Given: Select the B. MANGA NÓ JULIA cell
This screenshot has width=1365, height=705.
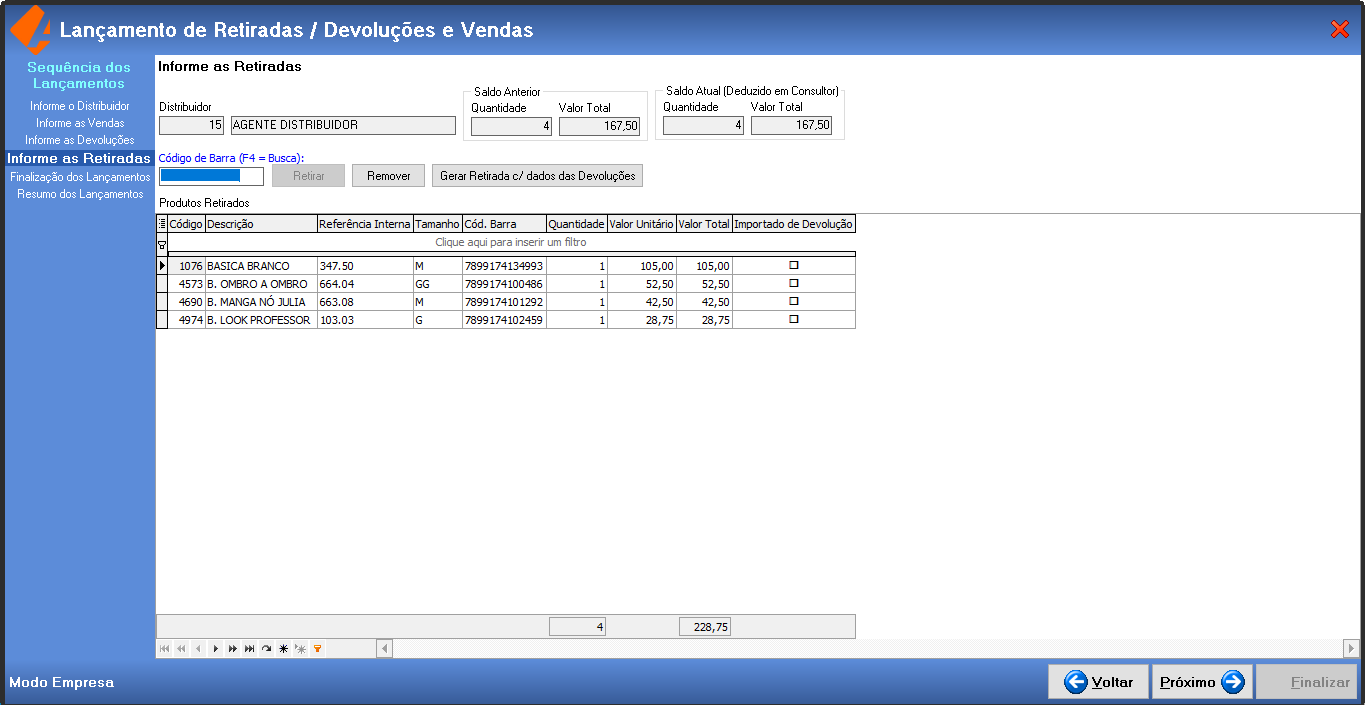Looking at the screenshot, I should [261, 302].
